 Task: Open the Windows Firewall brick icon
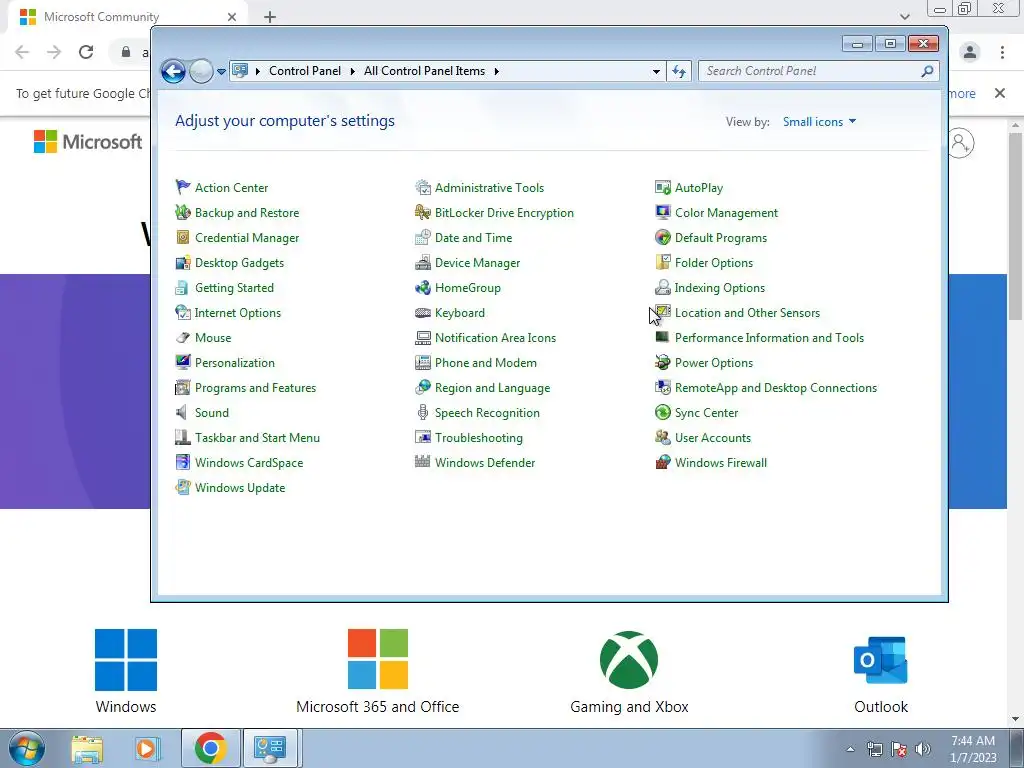[663, 462]
